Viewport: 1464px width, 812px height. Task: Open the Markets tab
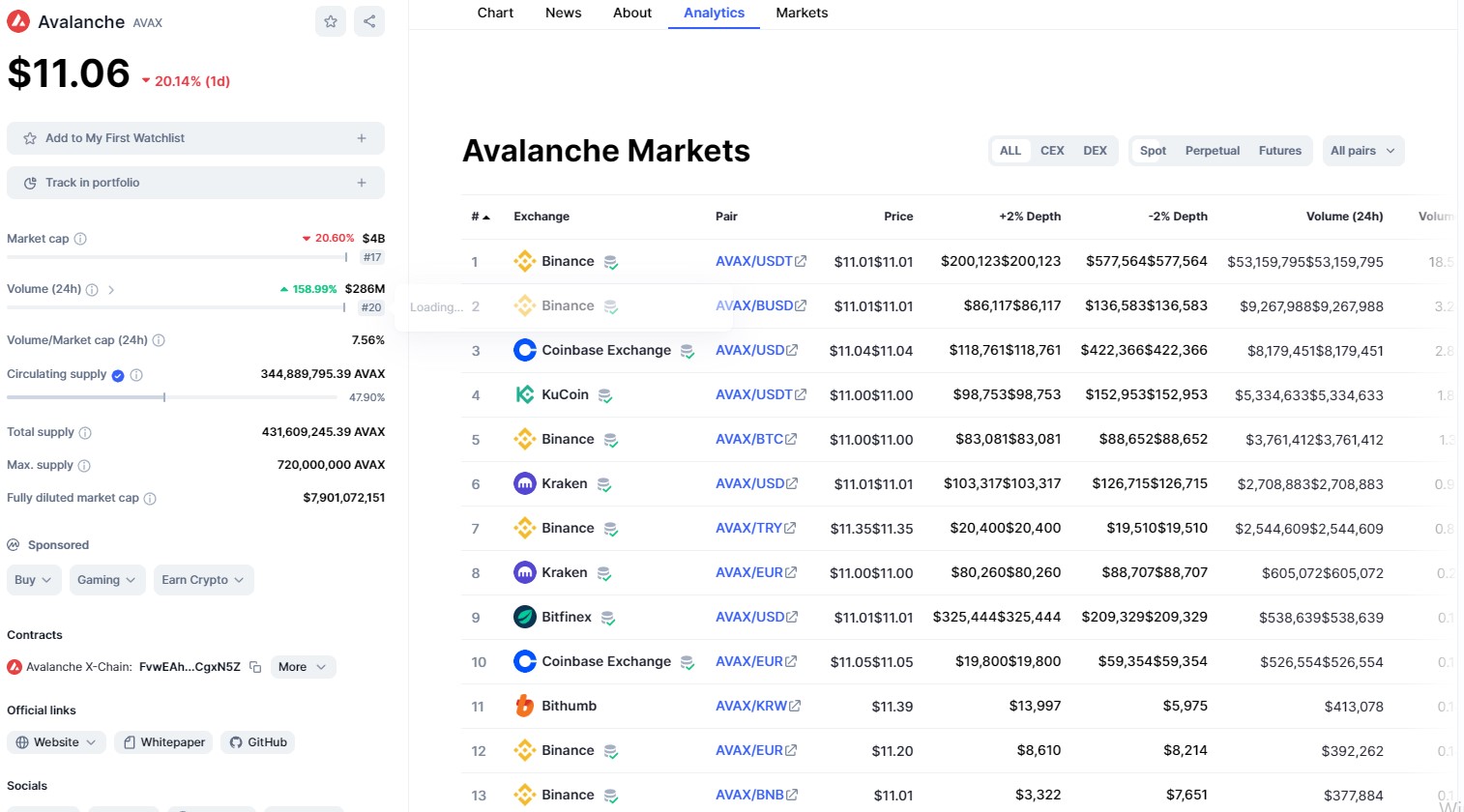pos(802,13)
